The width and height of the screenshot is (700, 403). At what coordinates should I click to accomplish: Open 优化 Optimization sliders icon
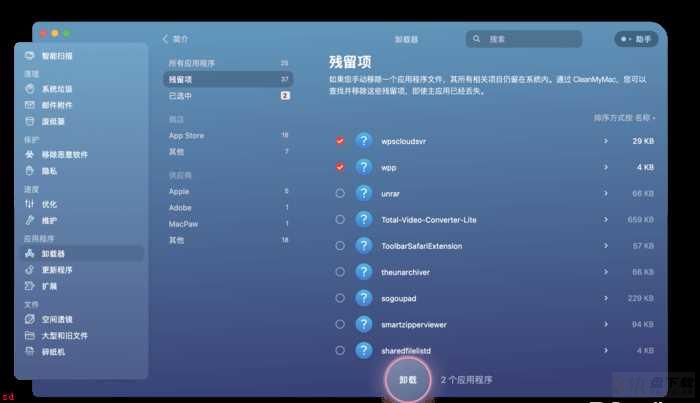(x=30, y=204)
